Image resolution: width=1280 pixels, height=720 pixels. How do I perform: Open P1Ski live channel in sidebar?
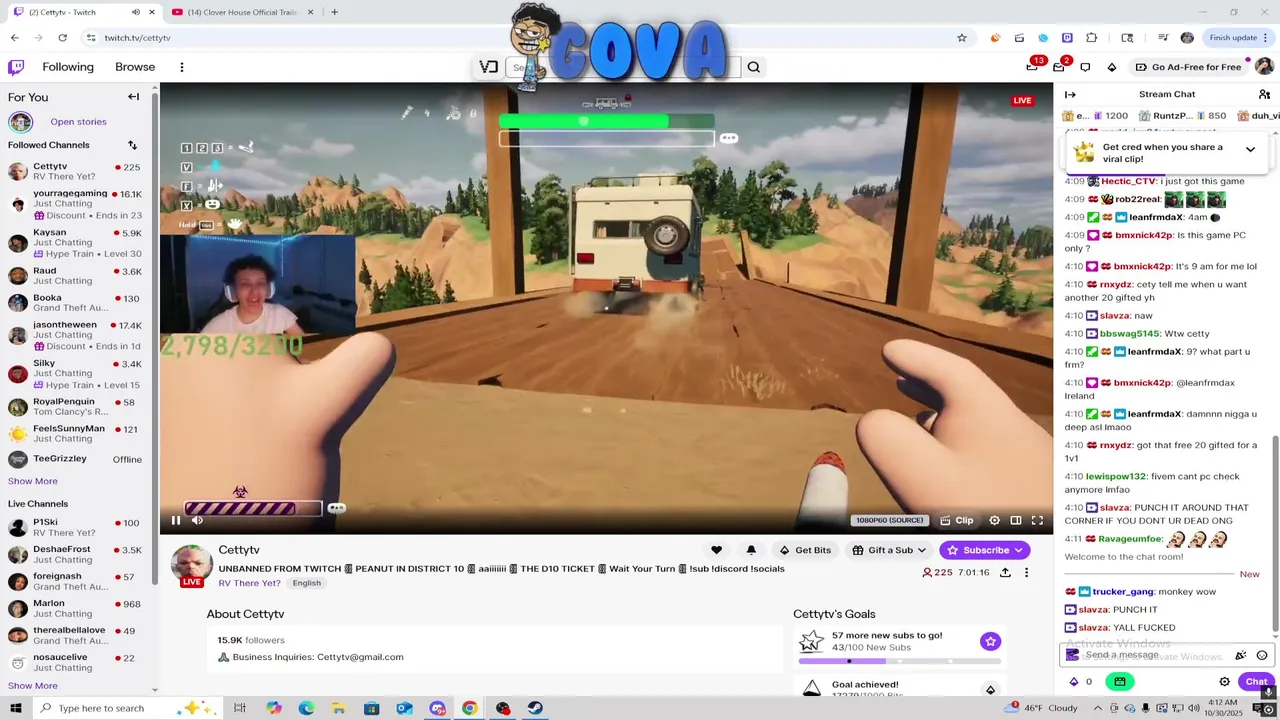coord(75,527)
